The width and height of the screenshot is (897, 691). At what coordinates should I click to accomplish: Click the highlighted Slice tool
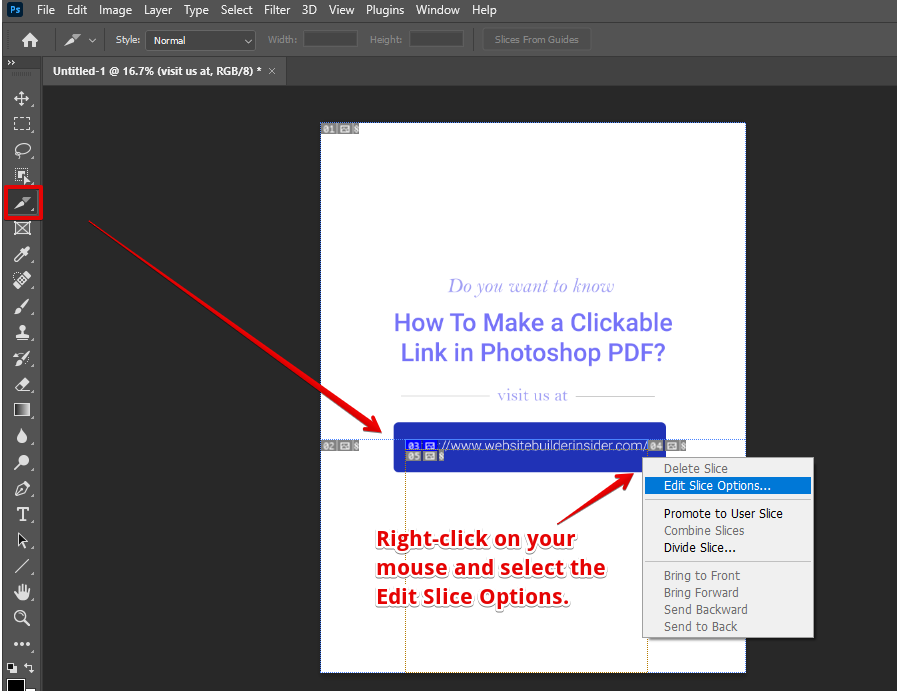click(x=21, y=202)
